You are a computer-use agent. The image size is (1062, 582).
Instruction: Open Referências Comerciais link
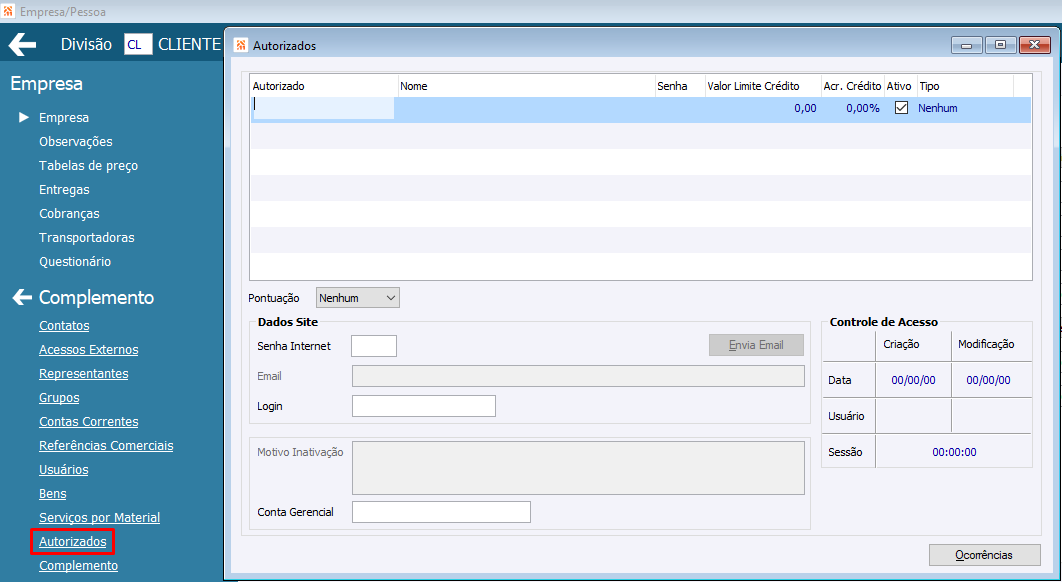pos(106,446)
